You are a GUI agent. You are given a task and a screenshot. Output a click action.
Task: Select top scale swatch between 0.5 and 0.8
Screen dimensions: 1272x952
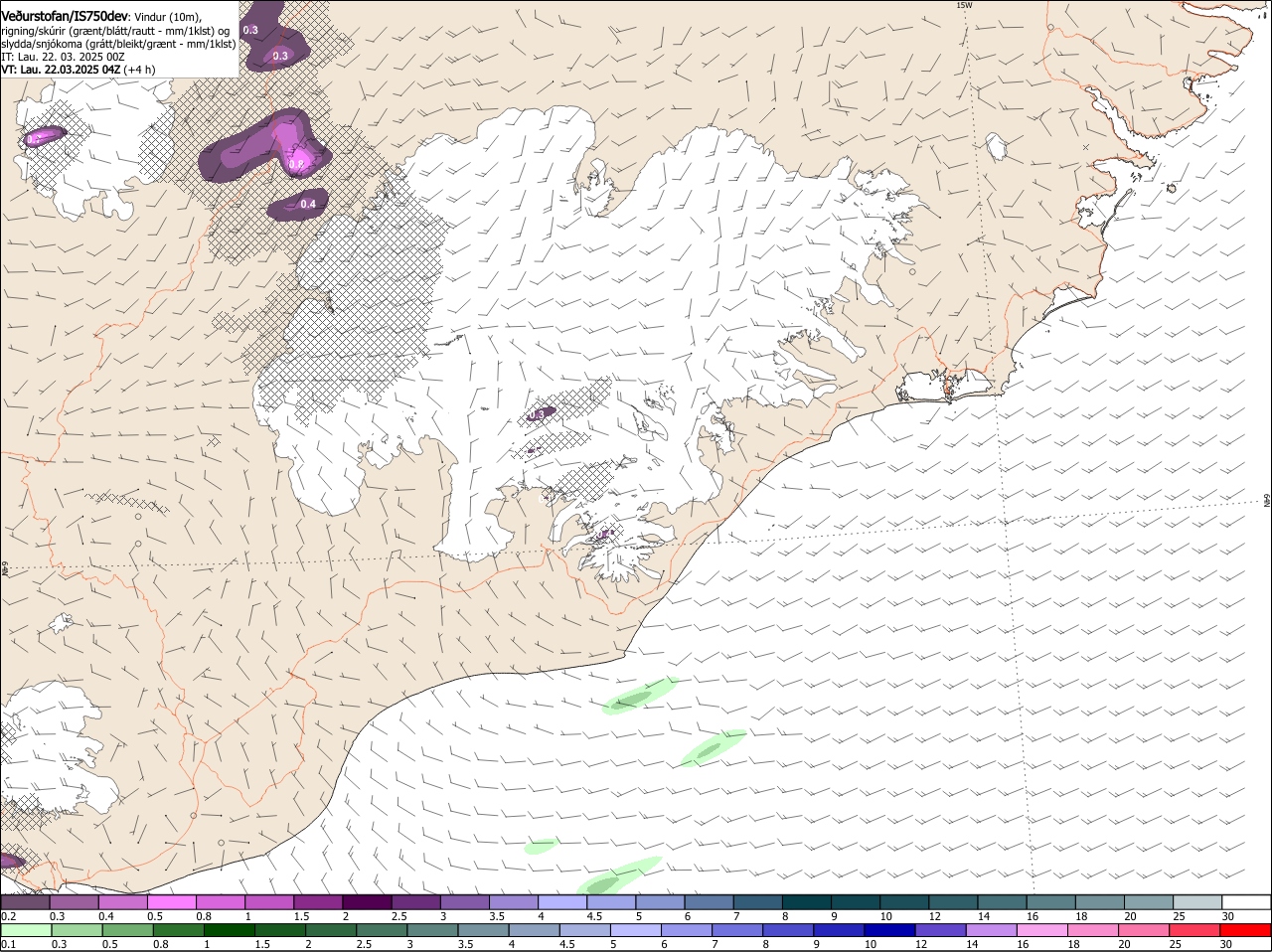(x=172, y=902)
